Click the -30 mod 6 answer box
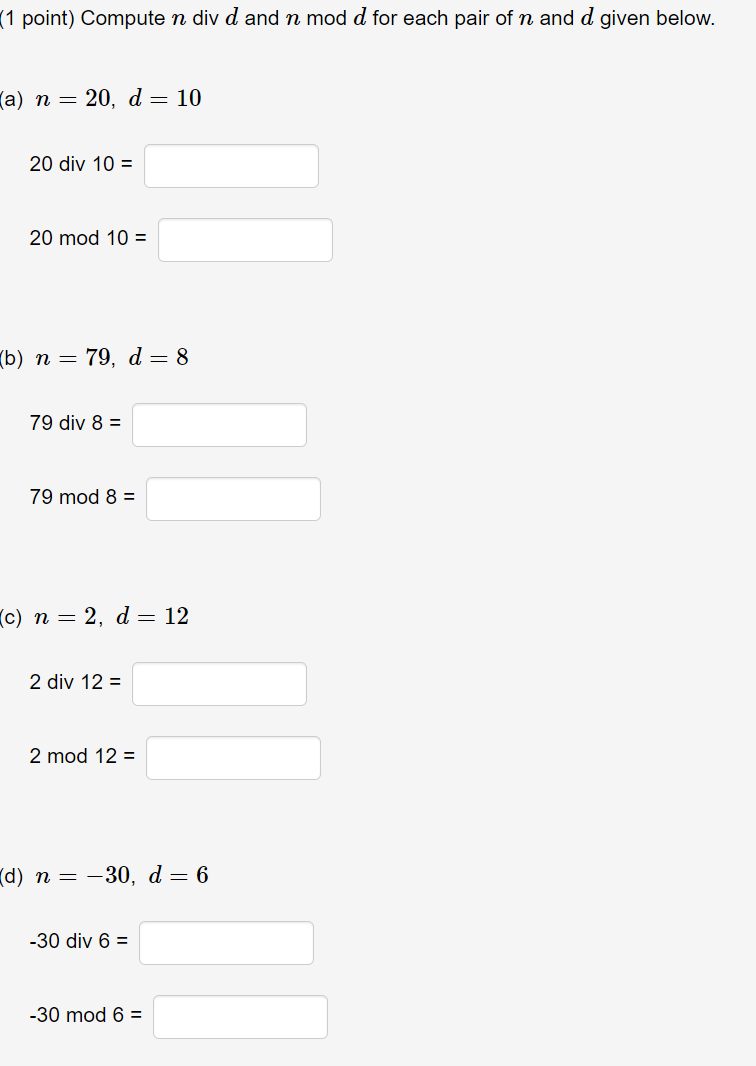 (x=240, y=1016)
